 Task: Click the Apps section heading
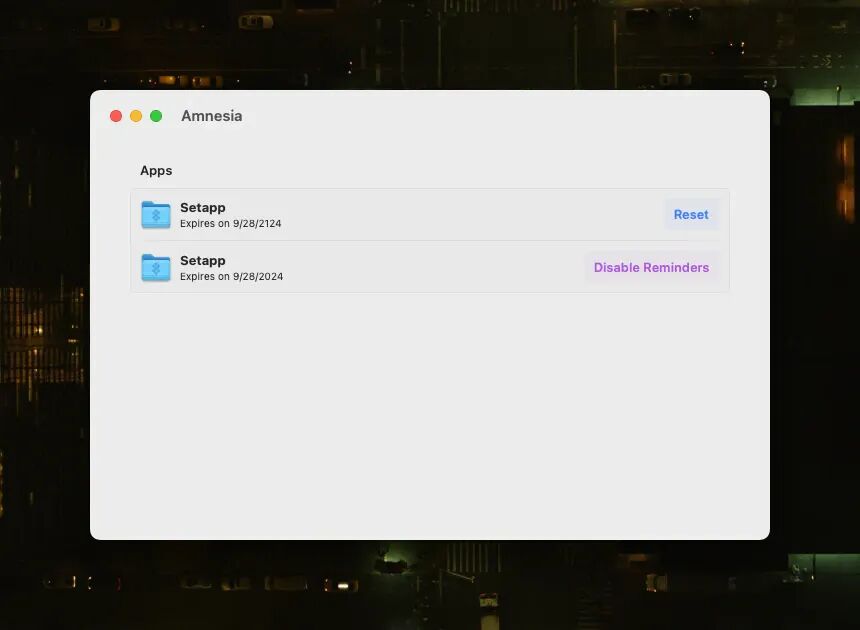click(156, 171)
